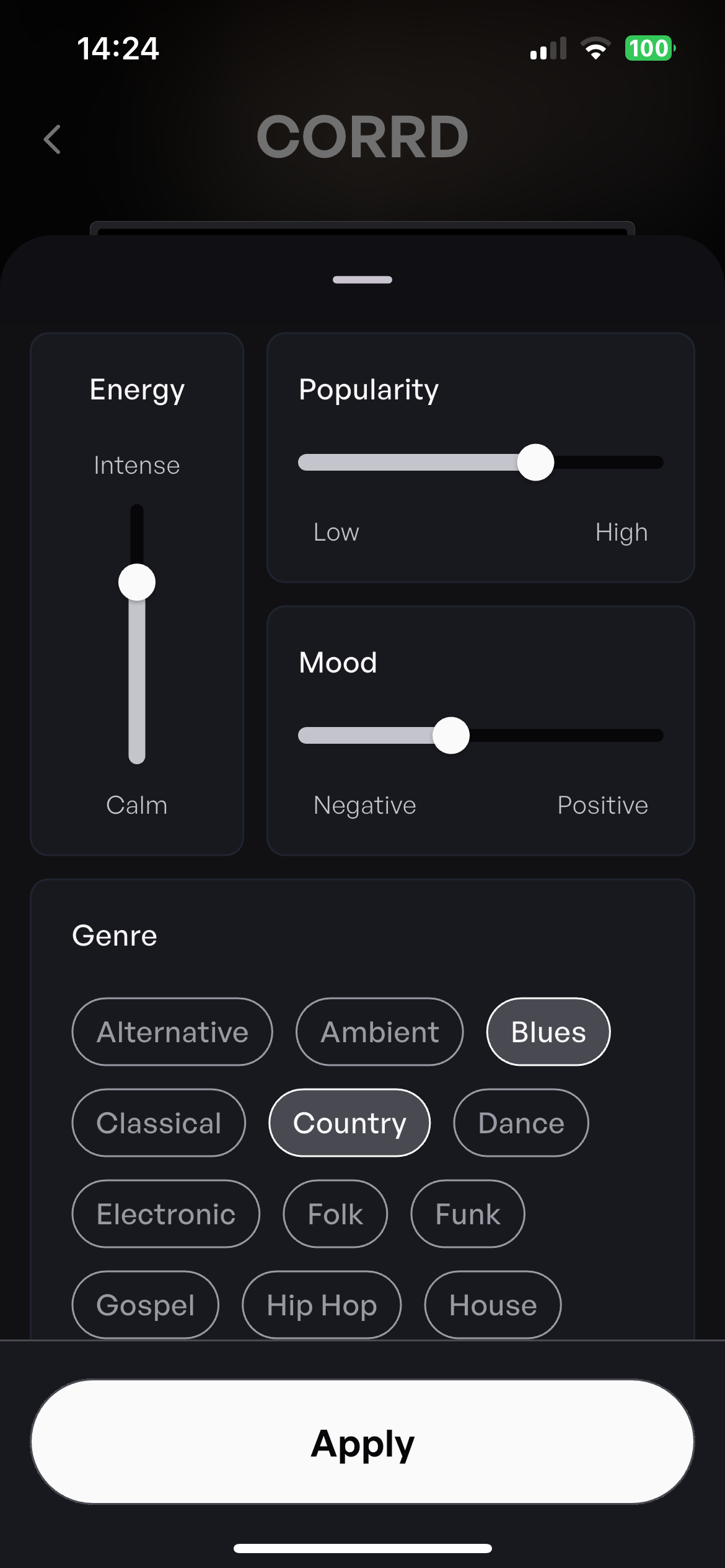This screenshot has width=725, height=1568.
Task: Select the Classical genre chip
Action: 159,1123
